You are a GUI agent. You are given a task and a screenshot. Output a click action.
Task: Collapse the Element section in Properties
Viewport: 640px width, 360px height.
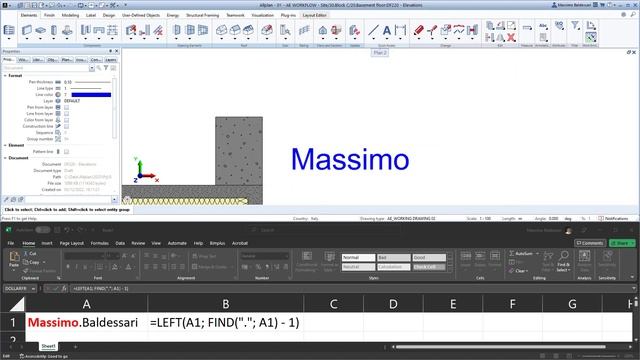tap(5, 145)
